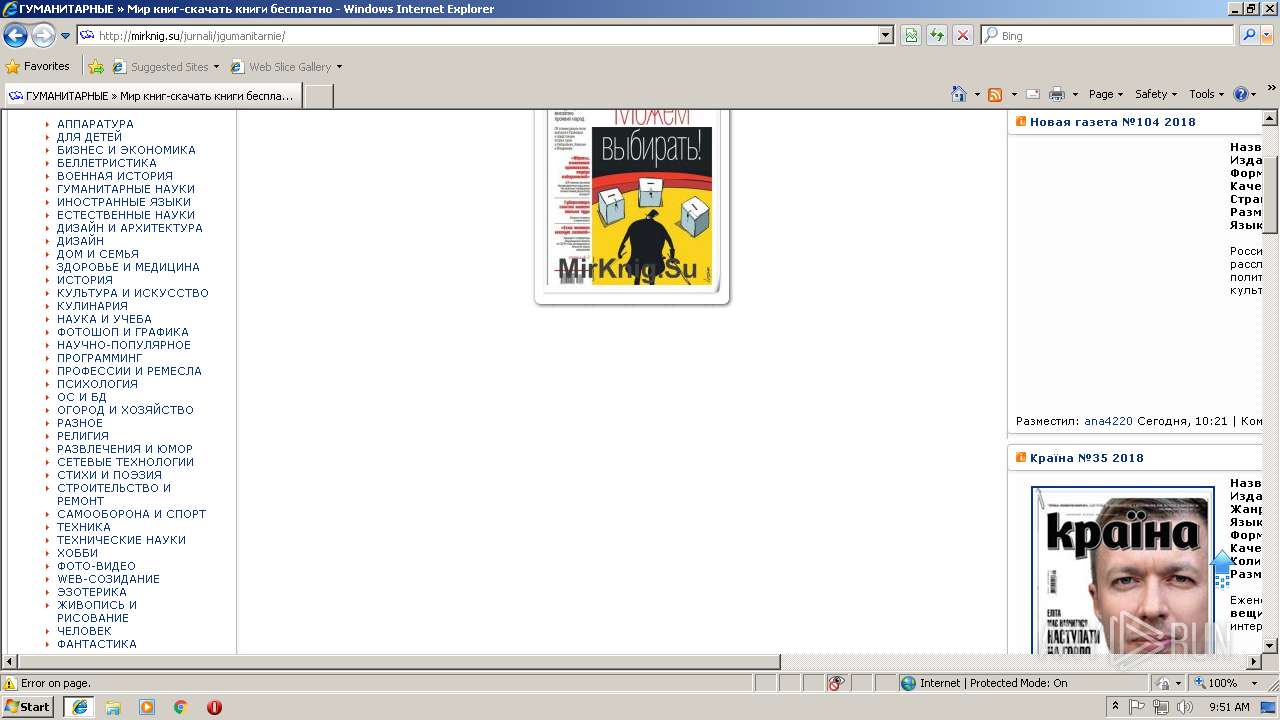Refresh the page with the Refresh icon
Viewport: 1280px width, 720px height.
pyautogui.click(x=937, y=35)
